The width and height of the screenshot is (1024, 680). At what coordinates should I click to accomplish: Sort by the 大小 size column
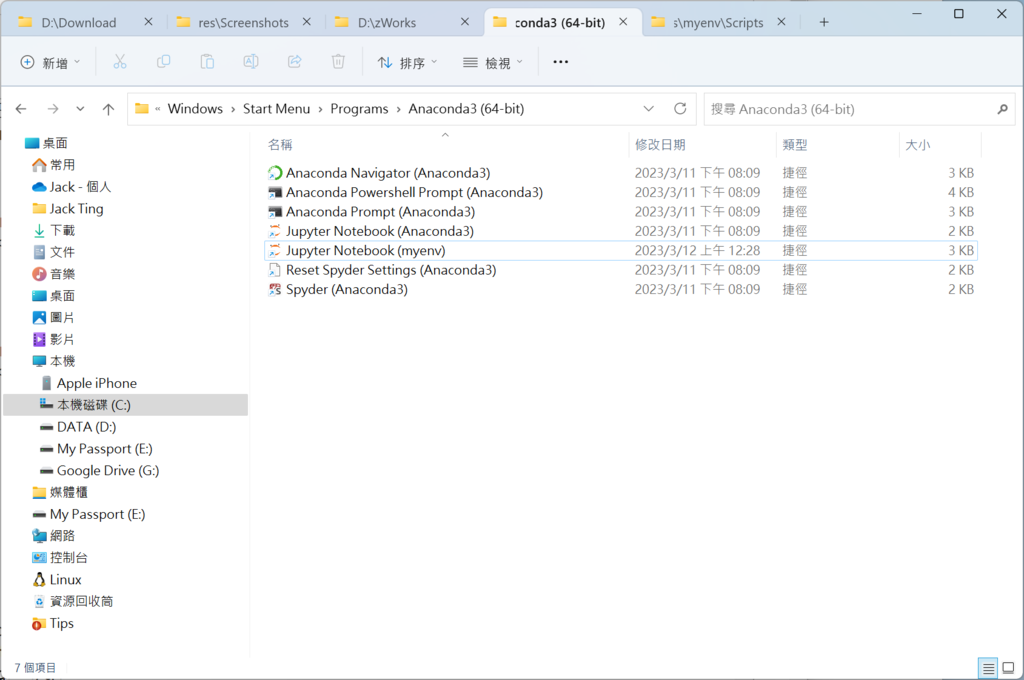pyautogui.click(x=918, y=145)
